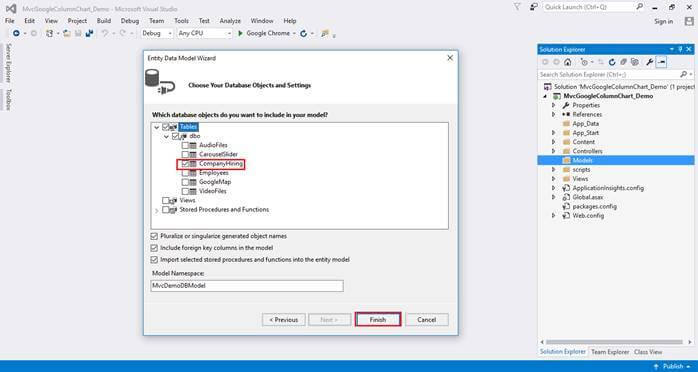Click the Pending Changes Filter icon

584,62
